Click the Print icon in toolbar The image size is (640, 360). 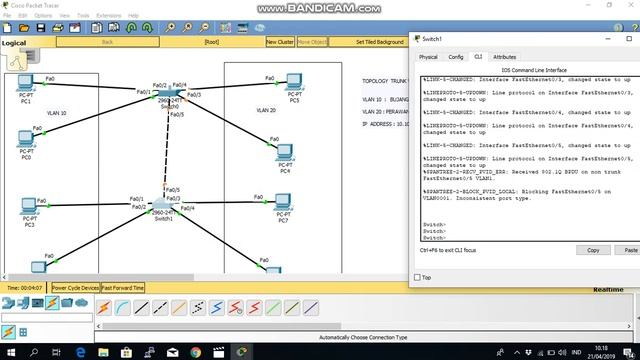(x=58, y=28)
